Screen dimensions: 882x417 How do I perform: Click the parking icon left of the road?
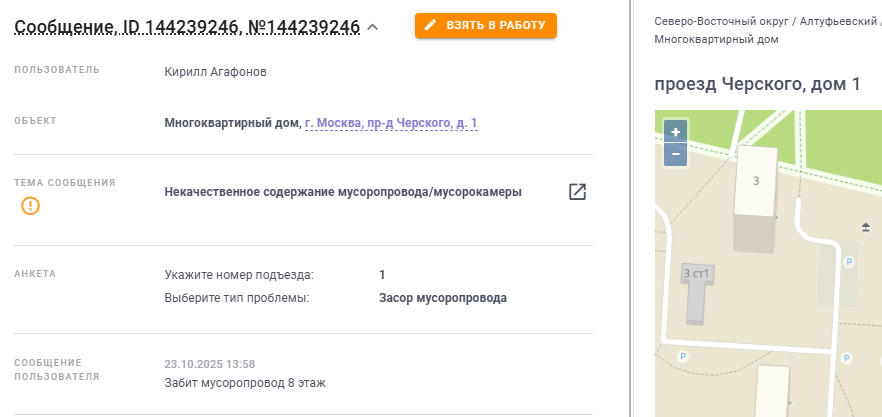coord(684,356)
